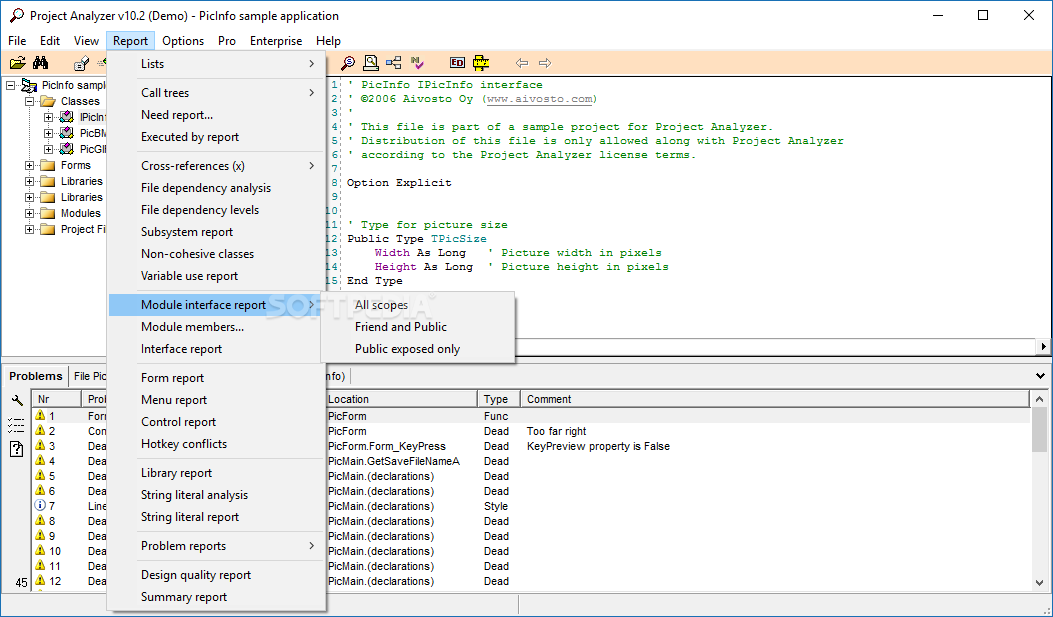Switch to the File PicInfo tab
Screen dimensions: 1053x617
click(89, 376)
